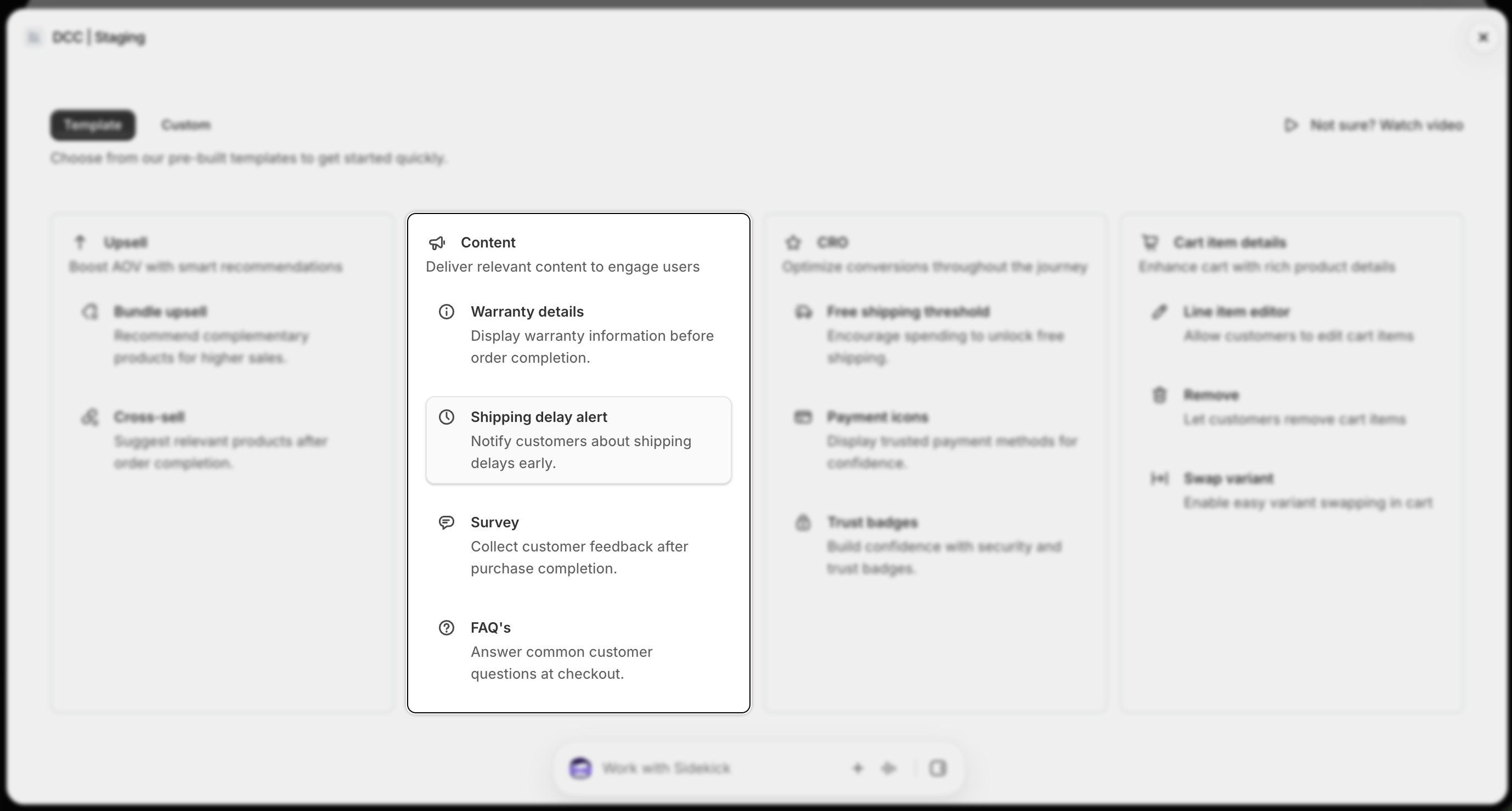Image resolution: width=1512 pixels, height=811 pixels.
Task: Select the Bundle upsell template title
Action: (x=160, y=312)
